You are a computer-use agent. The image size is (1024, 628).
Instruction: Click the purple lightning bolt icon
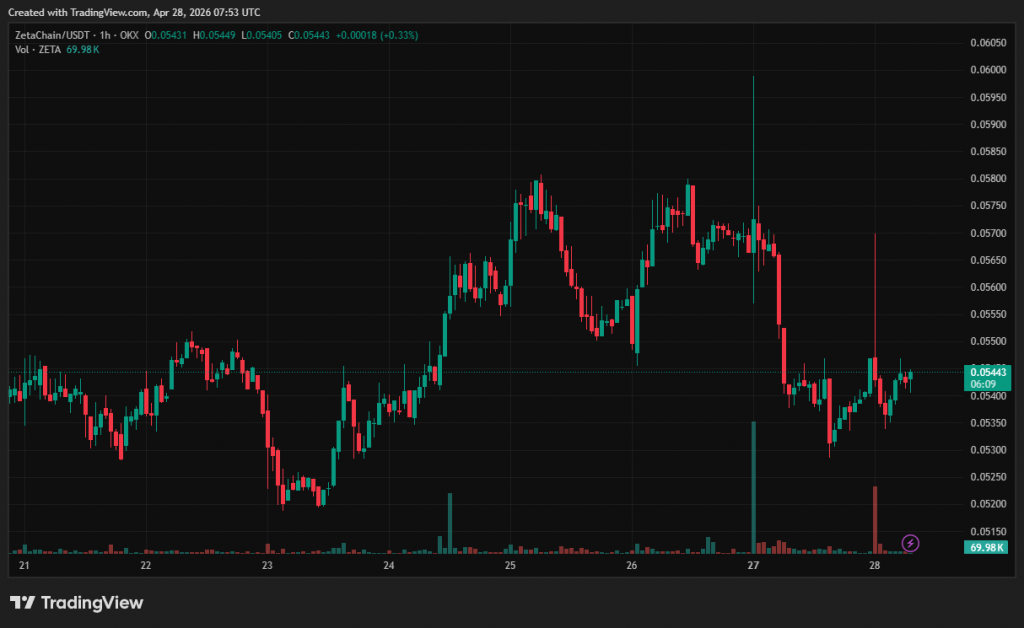pyautogui.click(x=910, y=543)
